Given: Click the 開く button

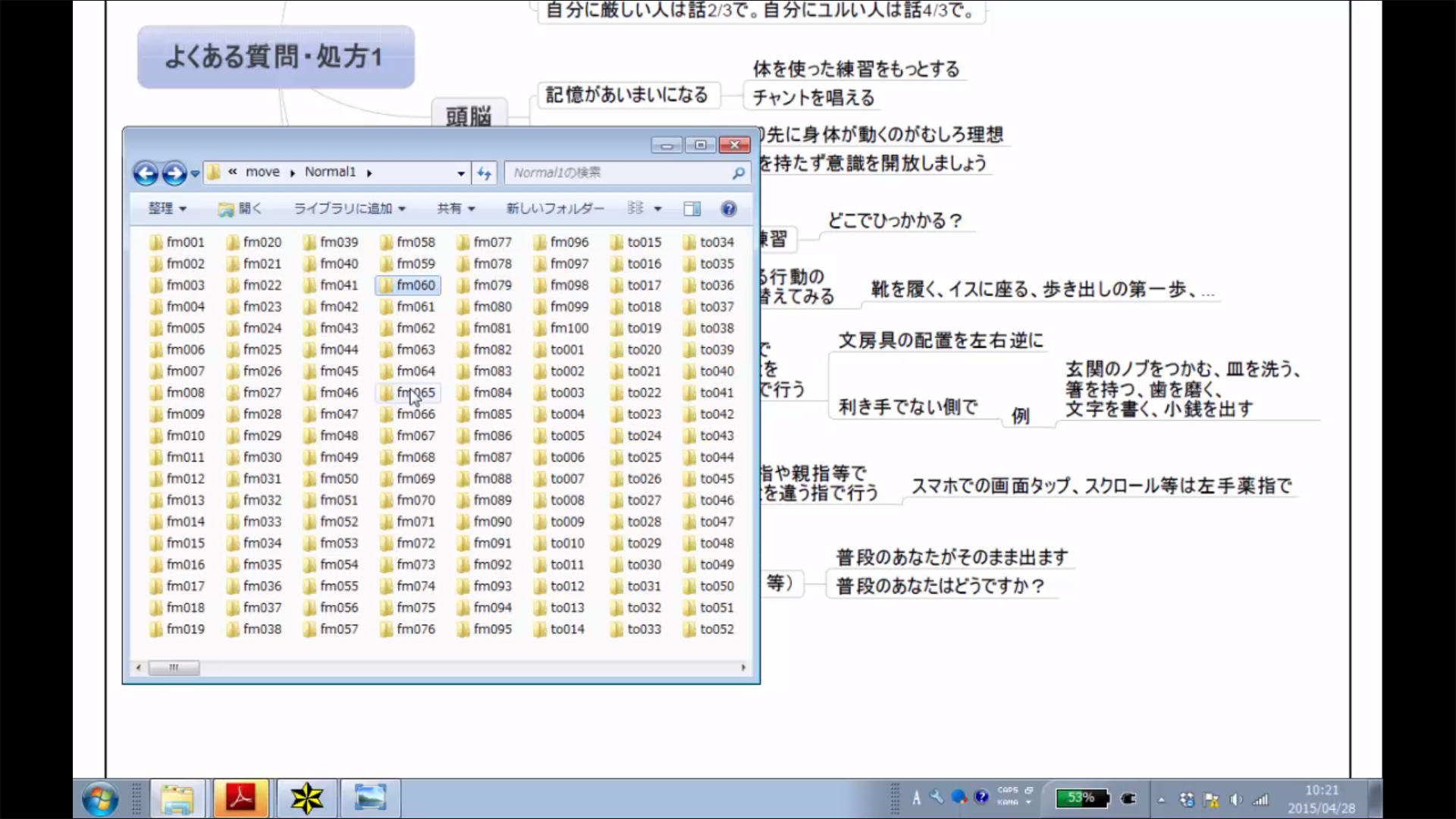Looking at the screenshot, I should coord(240,209).
